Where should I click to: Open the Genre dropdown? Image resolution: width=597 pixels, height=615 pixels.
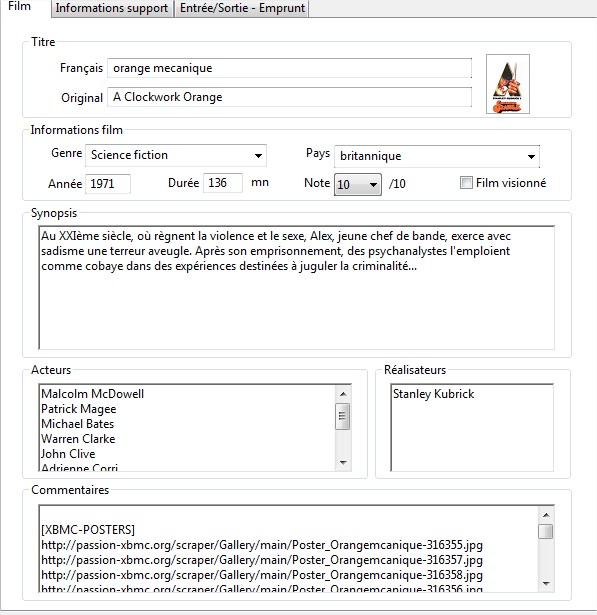(176, 155)
